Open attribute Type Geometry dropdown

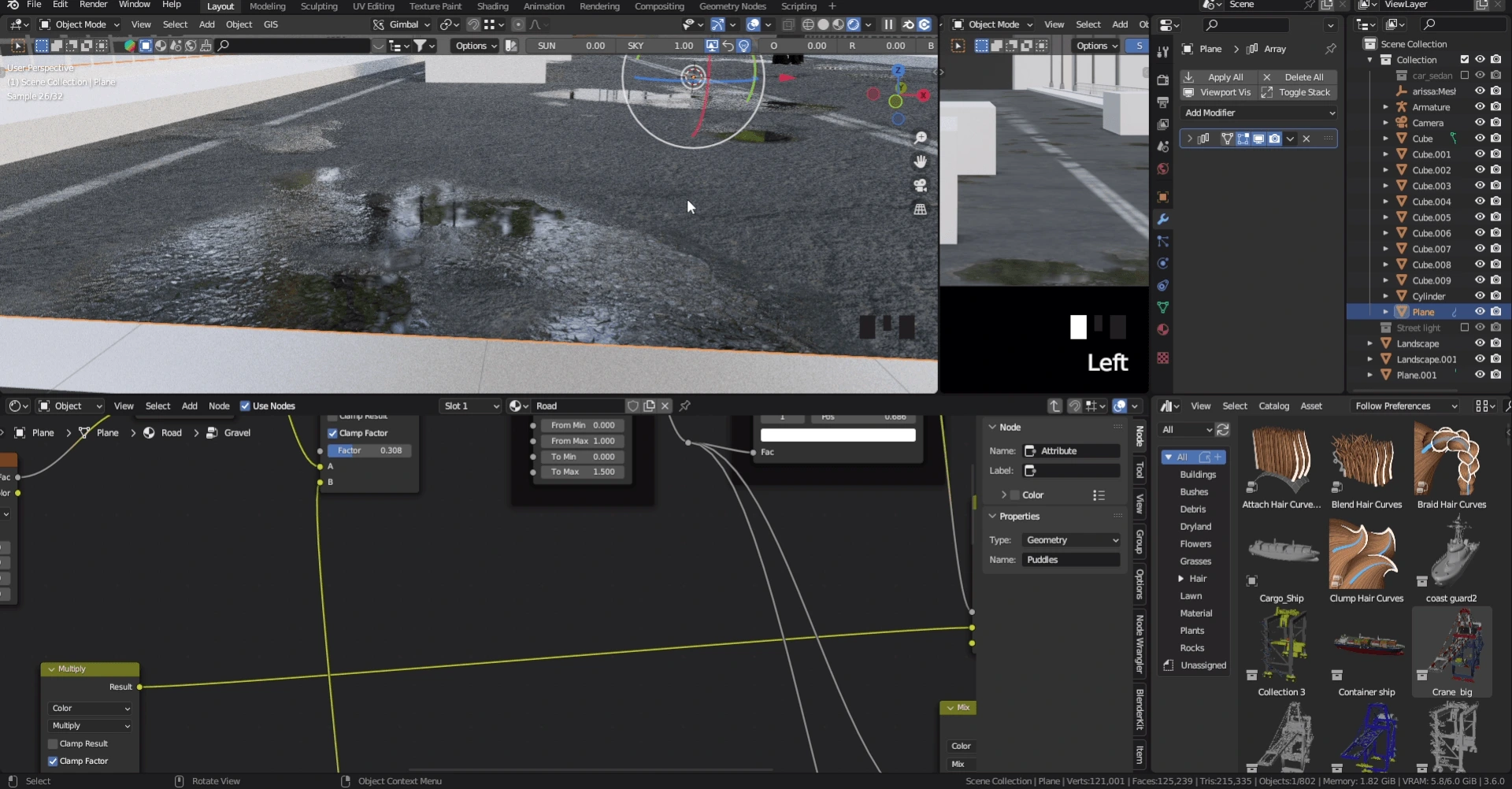pos(1071,540)
